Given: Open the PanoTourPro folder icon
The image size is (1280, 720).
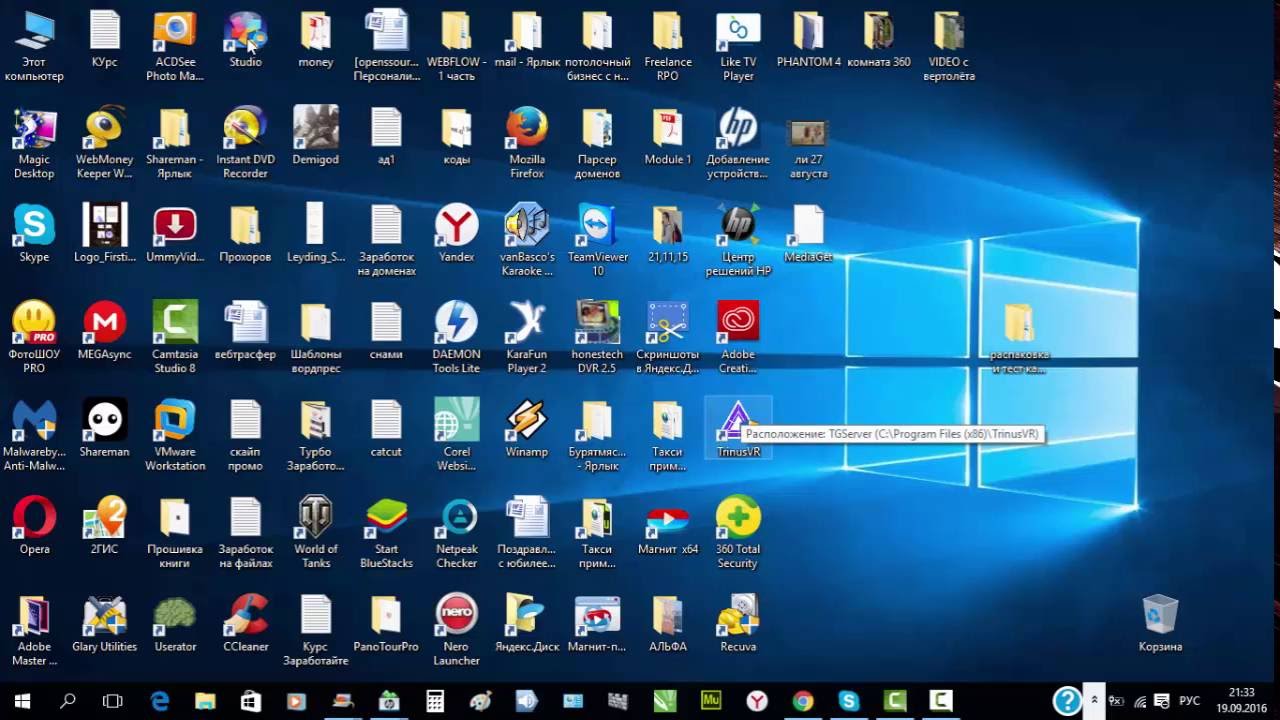Looking at the screenshot, I should point(386,623).
